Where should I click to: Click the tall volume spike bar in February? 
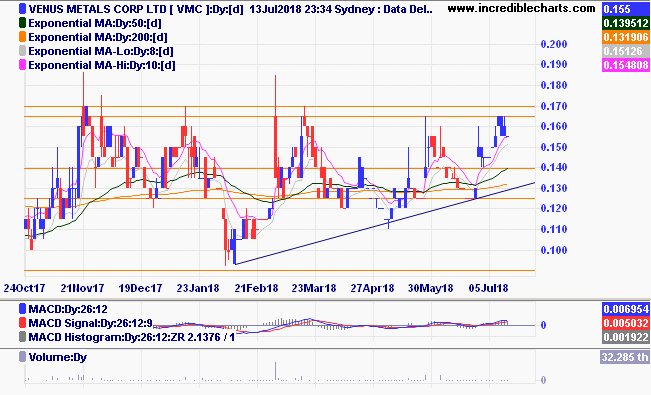[275, 371]
